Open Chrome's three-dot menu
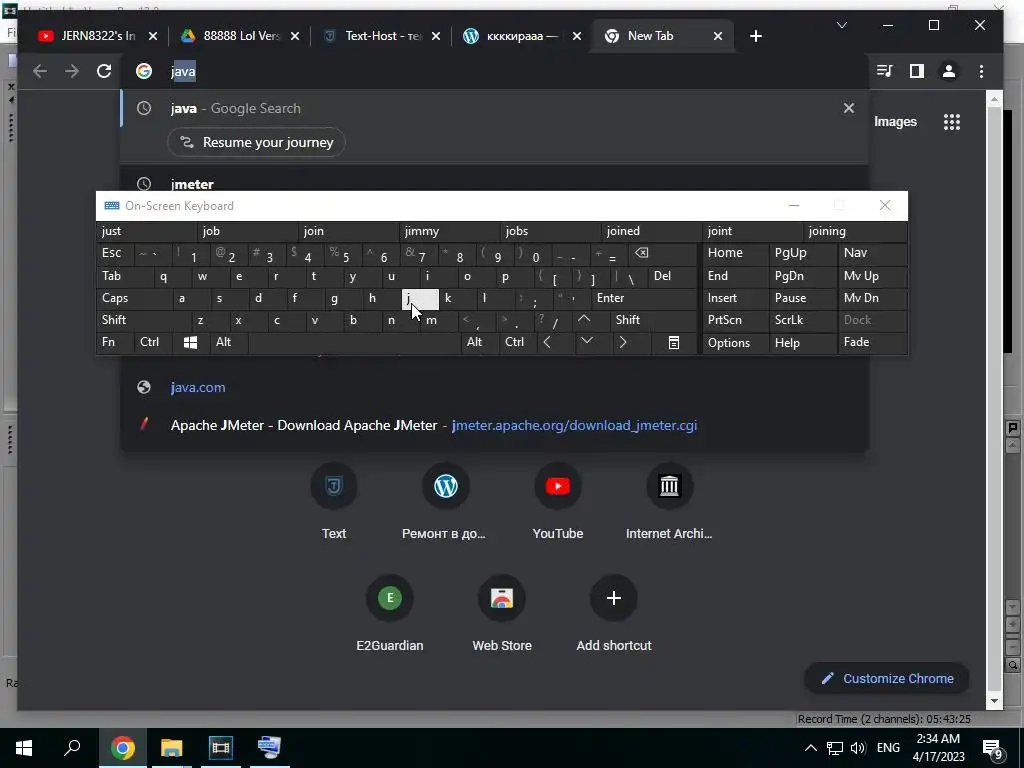 pyautogui.click(x=981, y=71)
